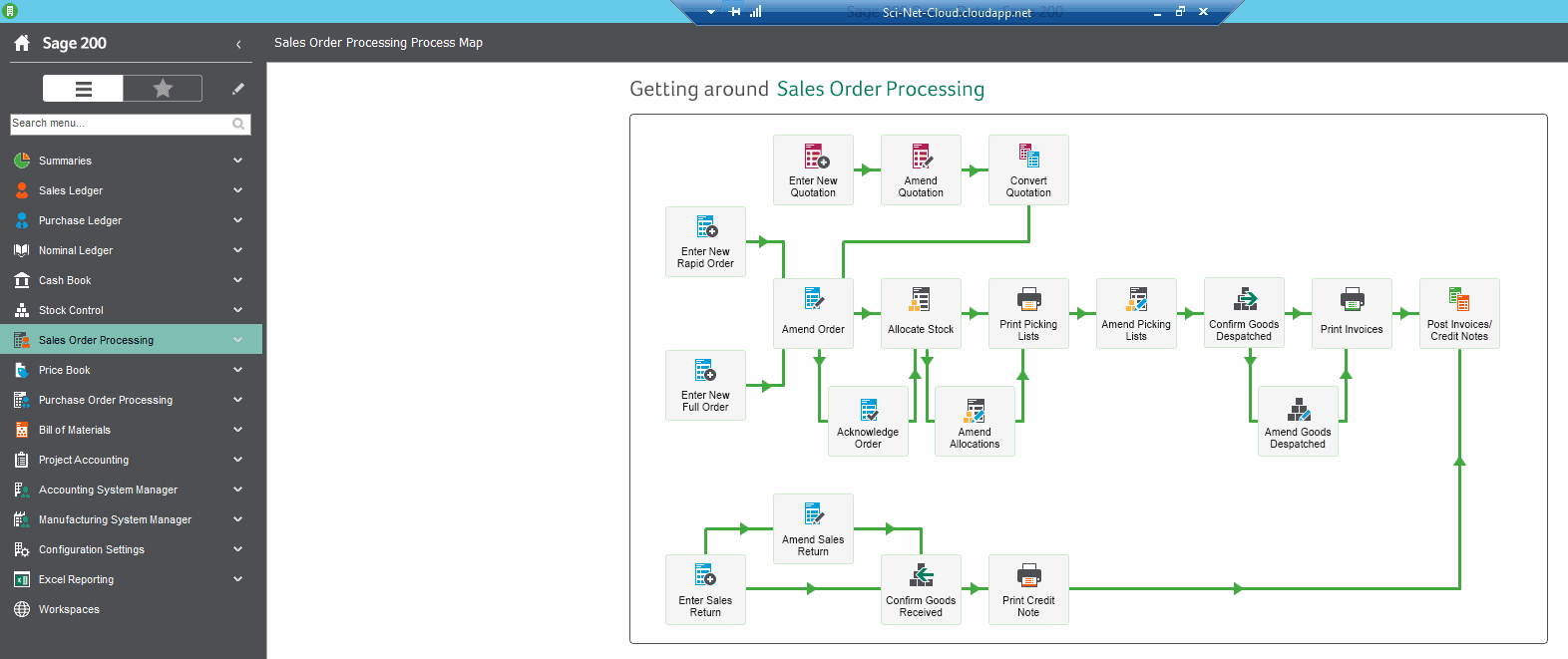Select Configuration Settings menu item

coord(132,549)
